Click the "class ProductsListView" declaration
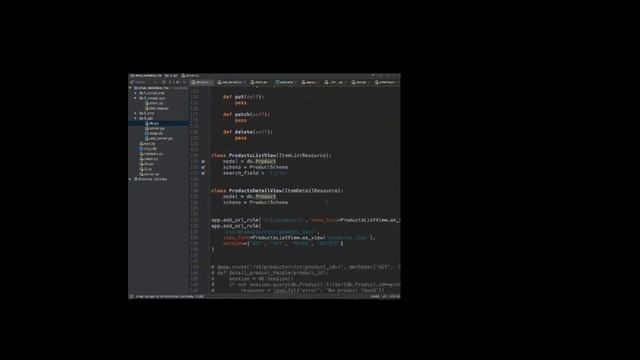This screenshot has height=360, width=640. click(x=271, y=156)
